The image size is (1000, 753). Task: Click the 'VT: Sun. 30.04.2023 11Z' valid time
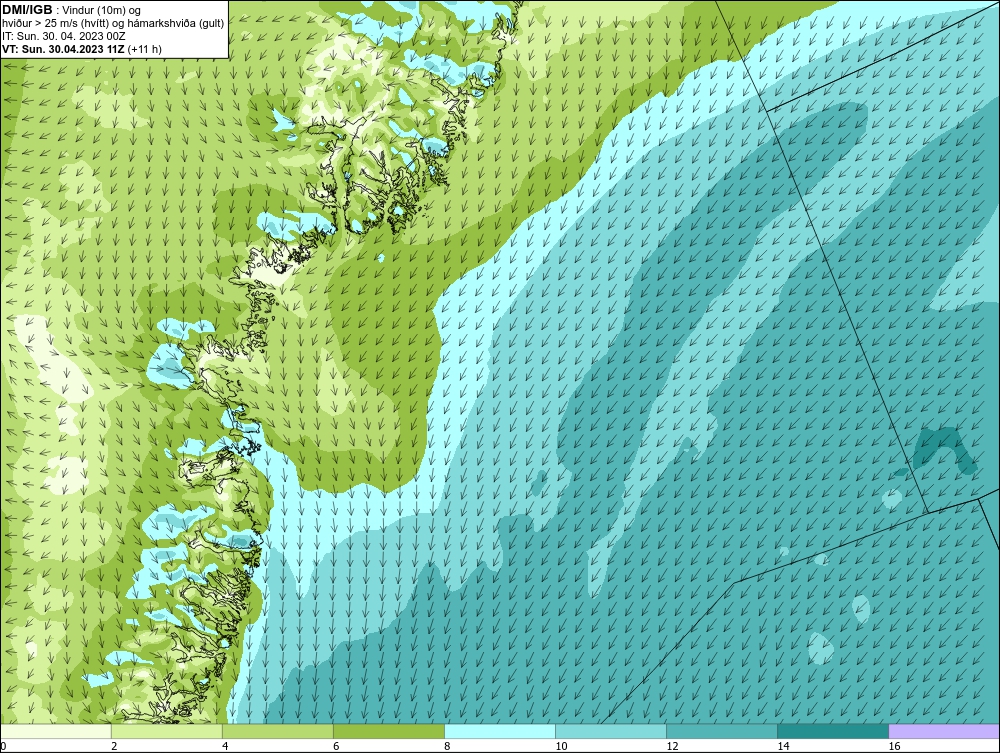point(64,49)
